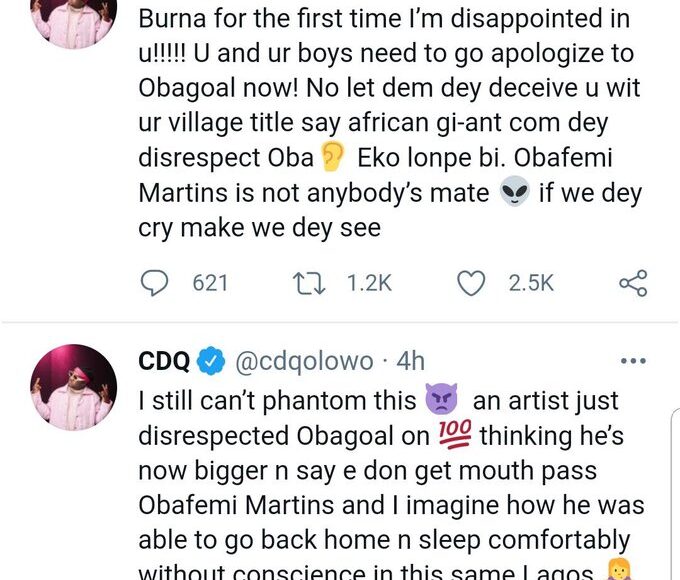The height and width of the screenshot is (580, 680).
Task: View the 1.2K retweets count
Action: [x=368, y=284]
